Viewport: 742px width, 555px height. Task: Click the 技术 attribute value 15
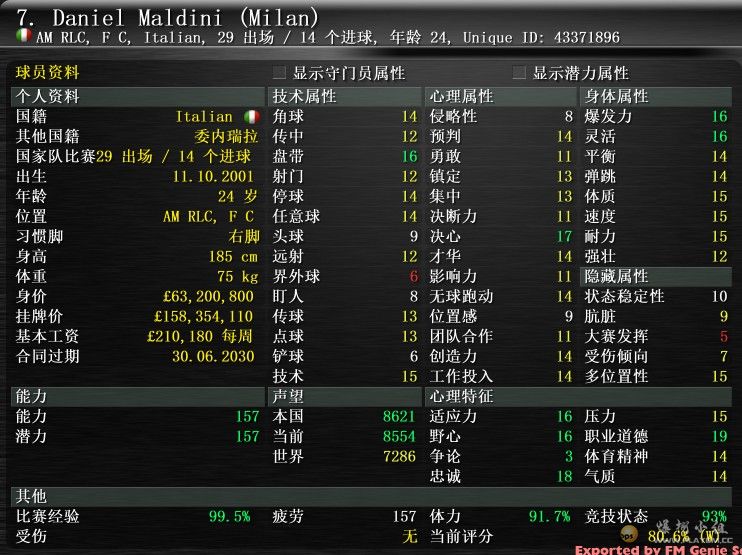(409, 377)
